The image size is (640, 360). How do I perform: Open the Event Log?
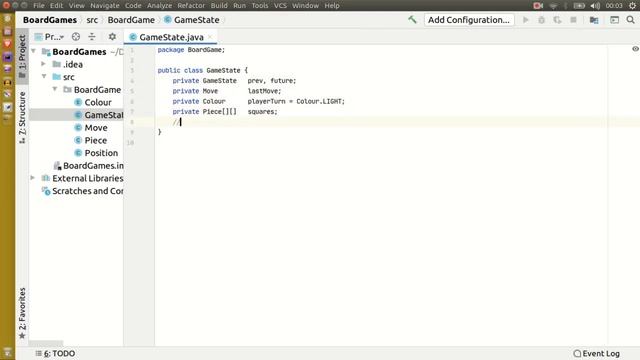(597, 353)
